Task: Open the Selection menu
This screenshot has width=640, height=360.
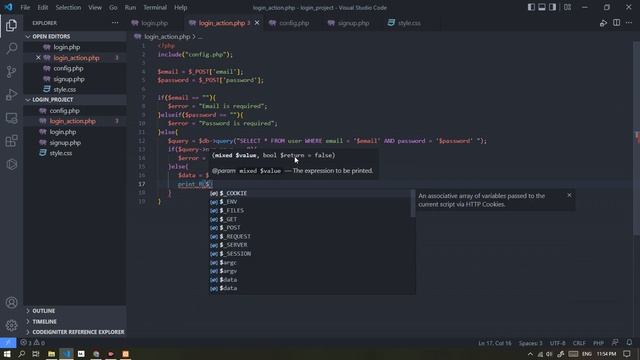Action: tap(68, 7)
